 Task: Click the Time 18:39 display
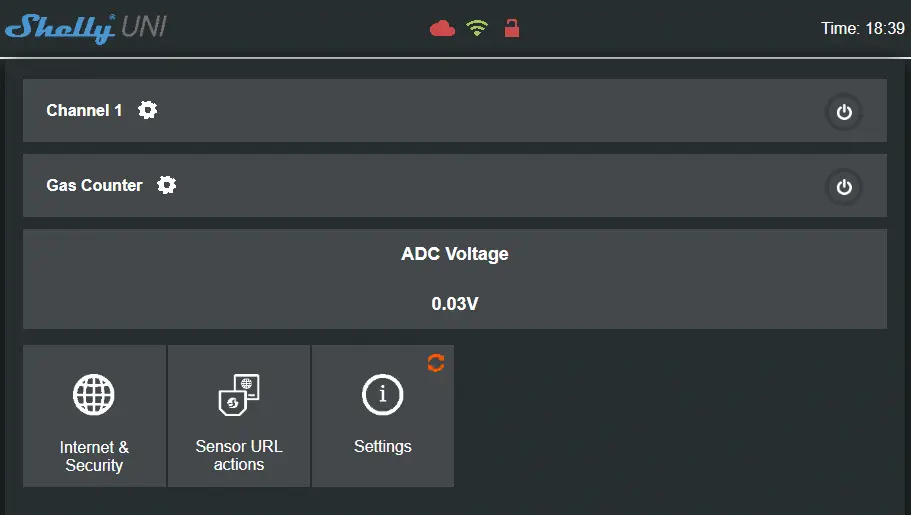pos(863,28)
